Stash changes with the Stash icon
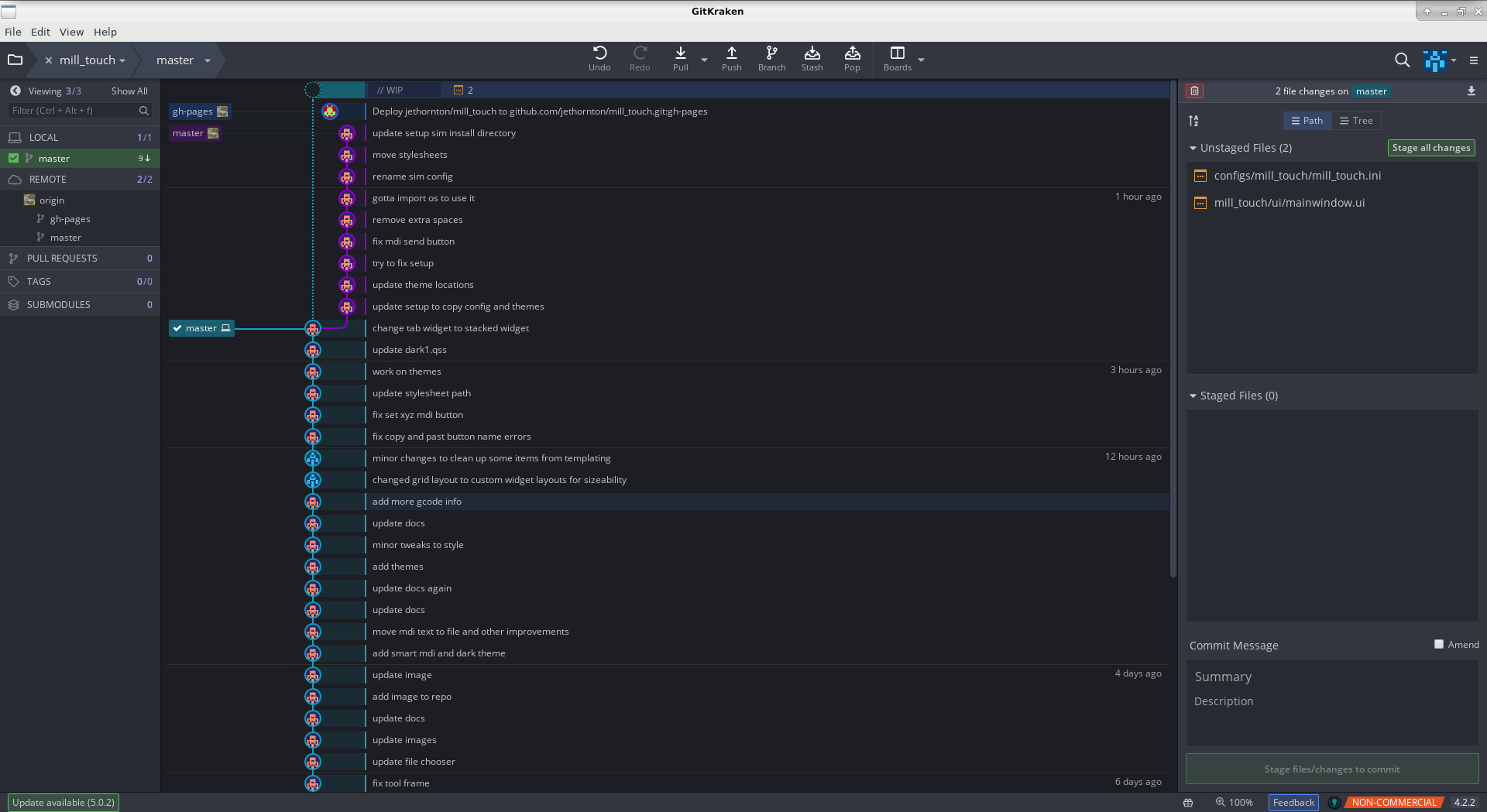The image size is (1487, 812). (812, 59)
